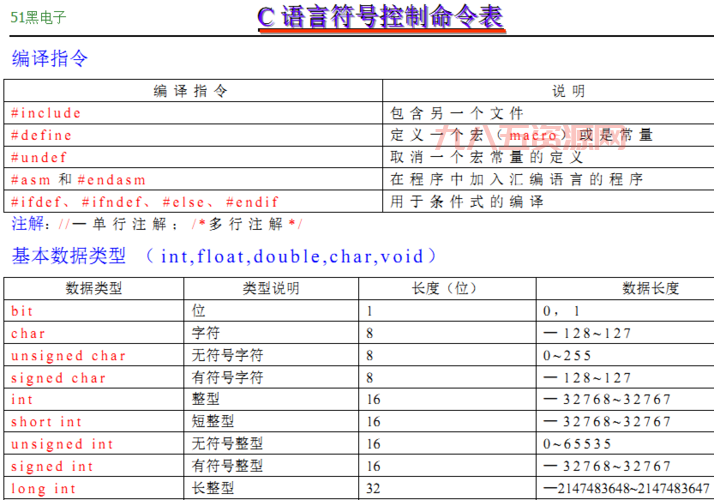Select the 基本数据类型 section heading
This screenshot has width=714, height=500.
(224, 256)
